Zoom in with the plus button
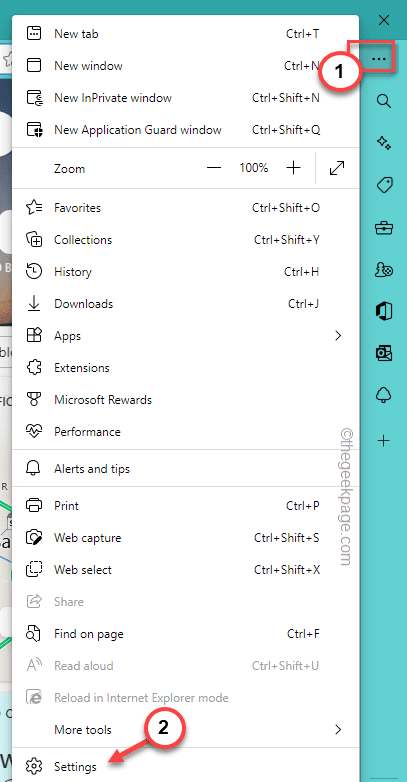The height and width of the screenshot is (782, 407). point(293,168)
